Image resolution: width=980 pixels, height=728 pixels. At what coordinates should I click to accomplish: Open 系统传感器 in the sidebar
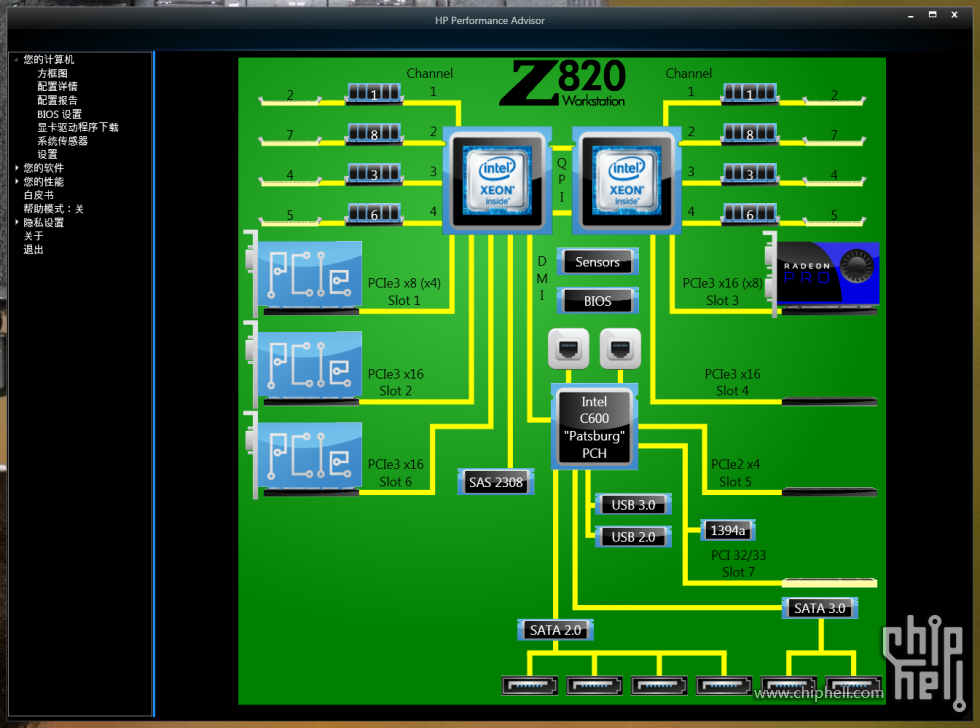[62, 141]
